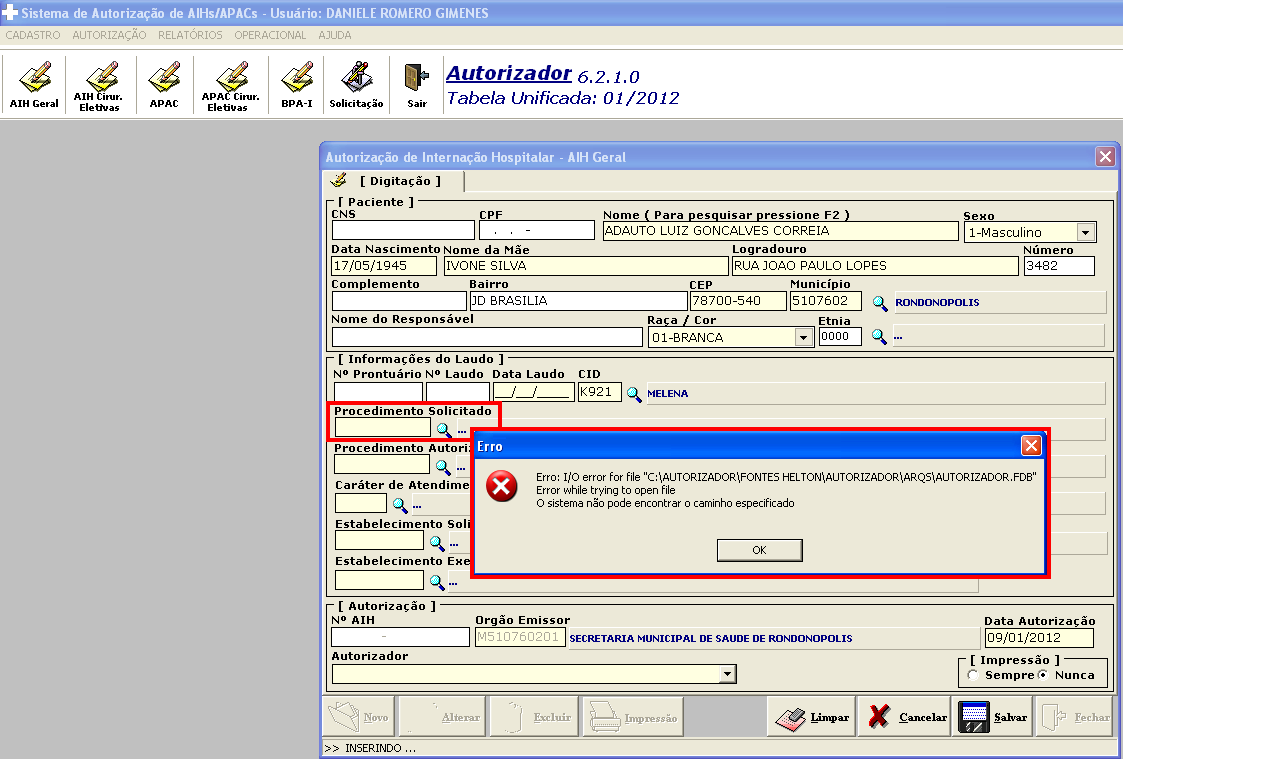Click the Número field 3482
1280x759 pixels.
(1059, 266)
